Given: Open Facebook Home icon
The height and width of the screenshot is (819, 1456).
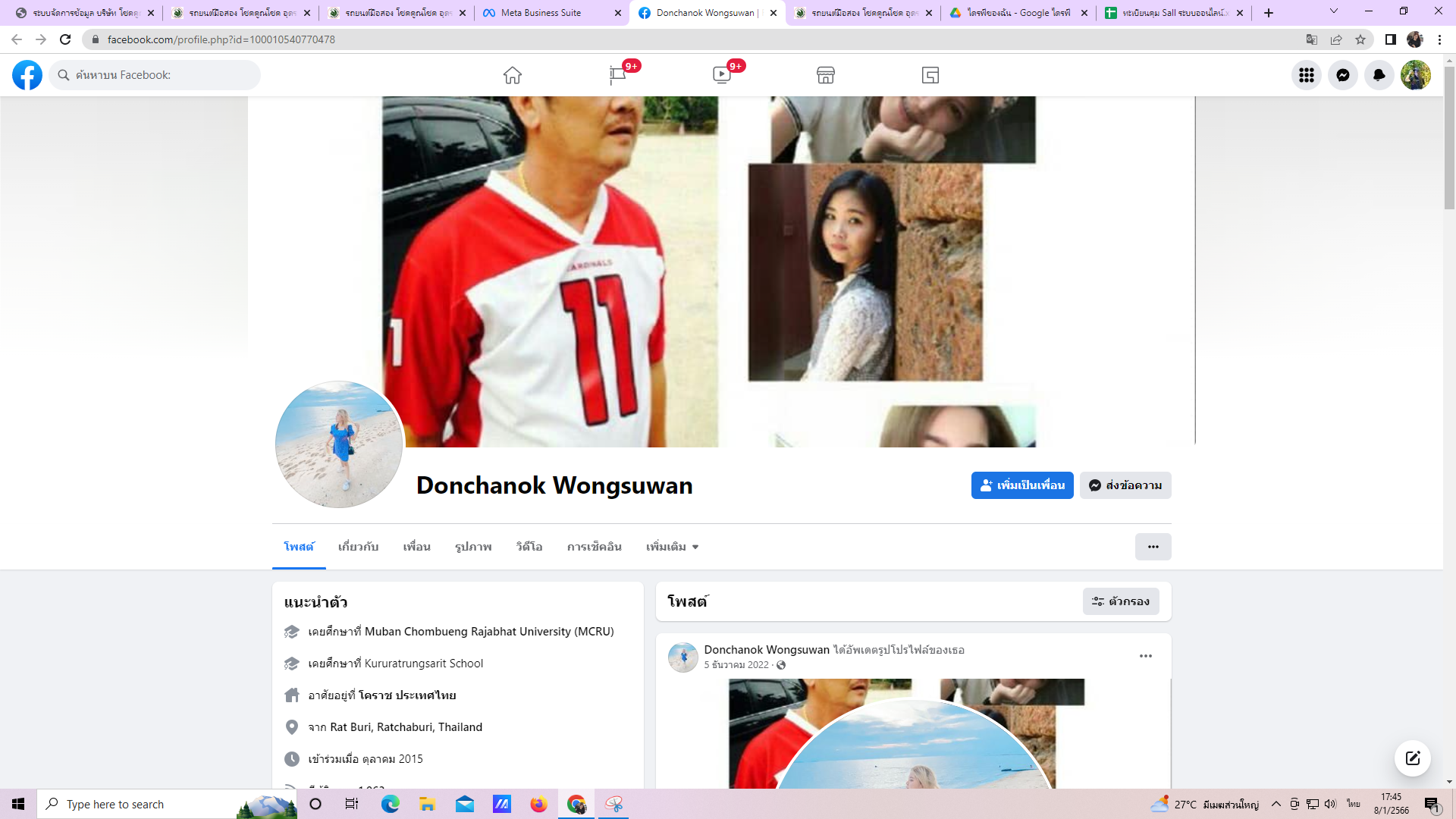Looking at the screenshot, I should [x=513, y=75].
